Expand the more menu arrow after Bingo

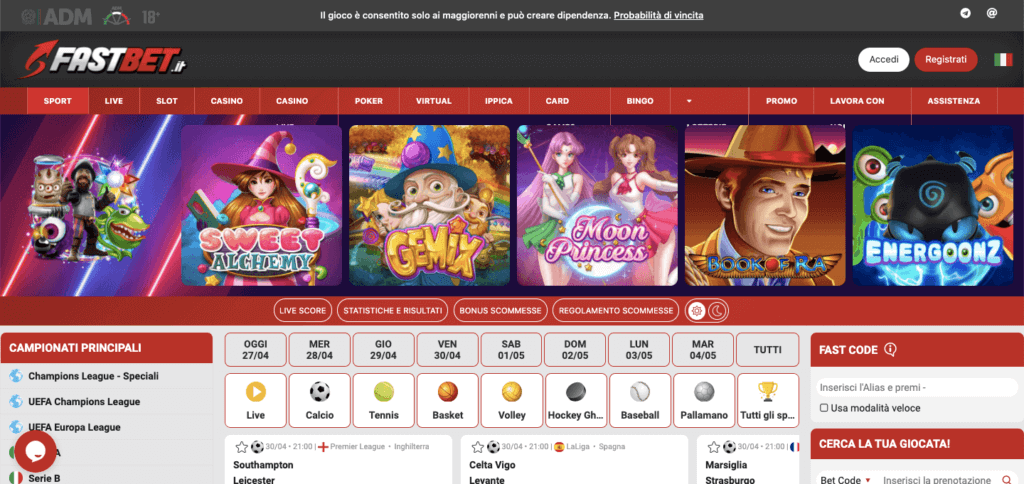[688, 101]
